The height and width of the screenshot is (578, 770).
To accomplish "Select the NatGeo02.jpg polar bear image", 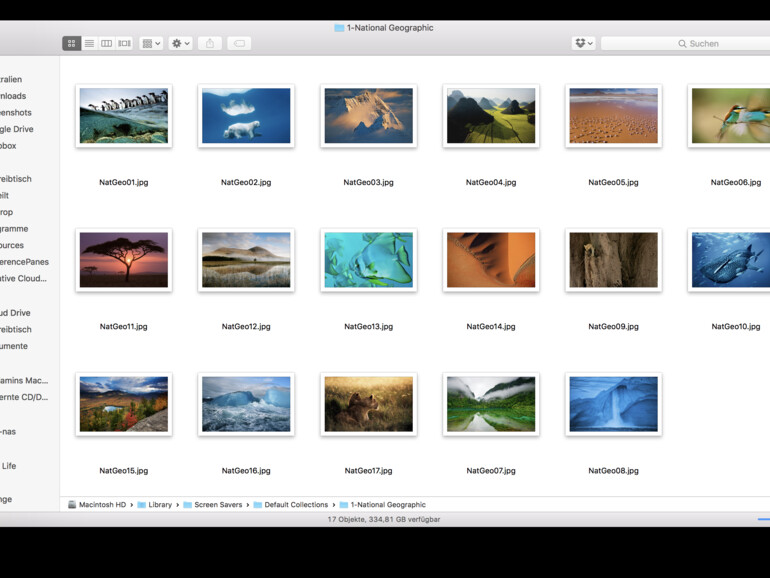I will tap(246, 116).
